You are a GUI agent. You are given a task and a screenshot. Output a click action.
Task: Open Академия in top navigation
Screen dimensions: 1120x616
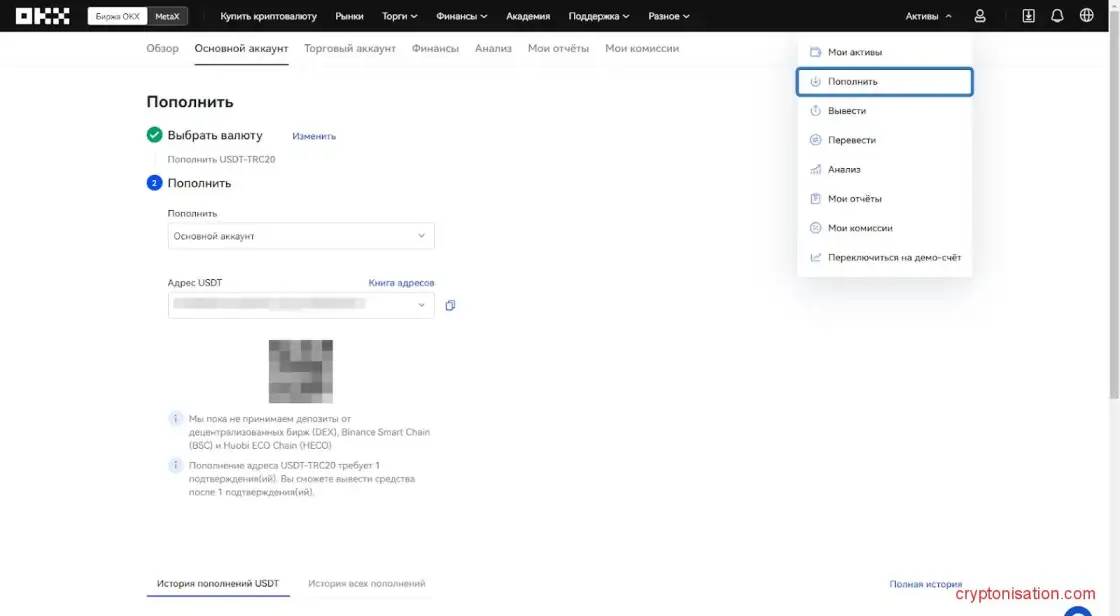pyautogui.click(x=528, y=16)
